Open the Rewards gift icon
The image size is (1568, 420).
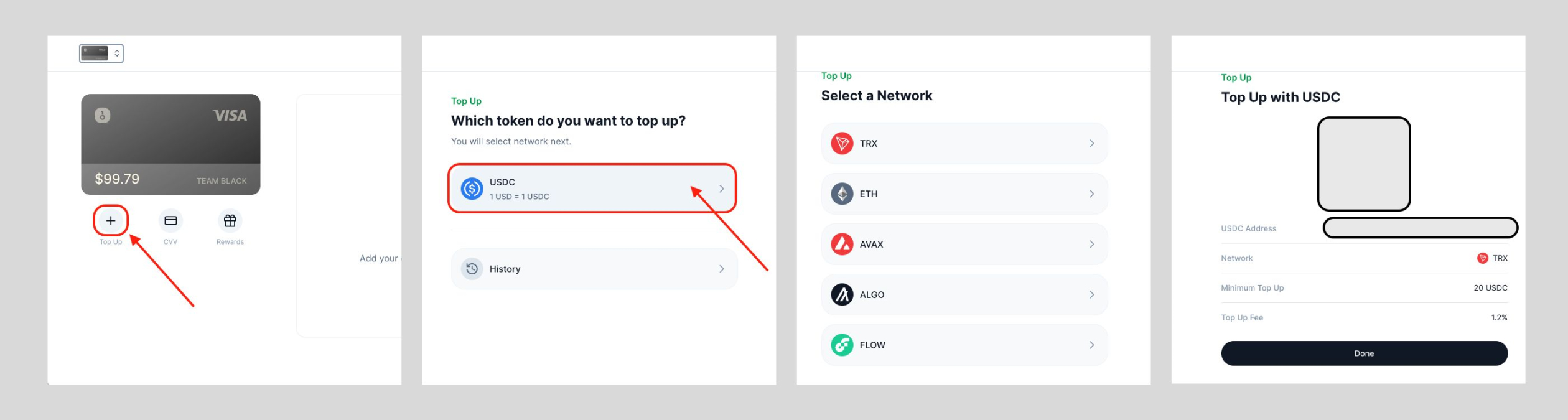[x=230, y=220]
